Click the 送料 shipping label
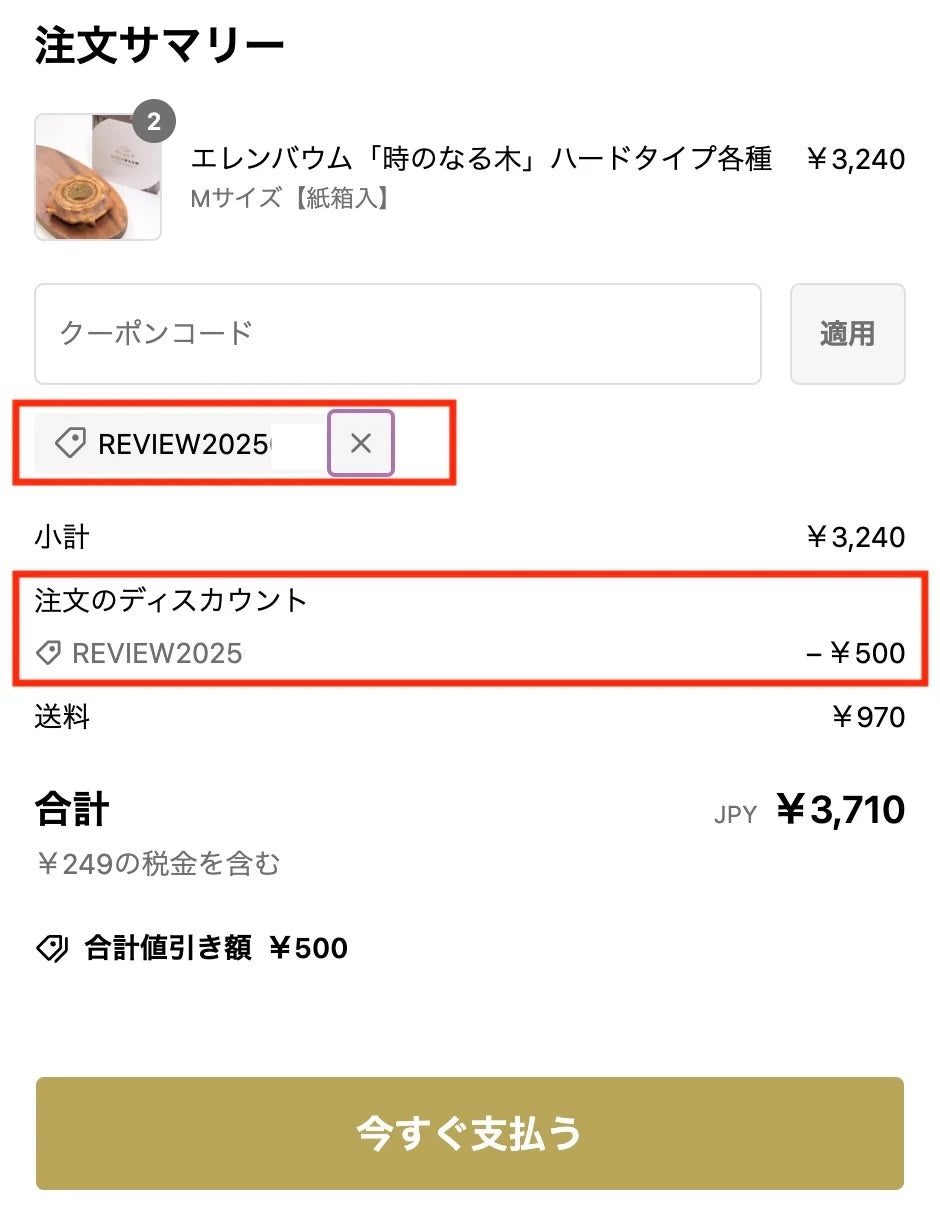The height and width of the screenshot is (1222, 940). pos(62,717)
